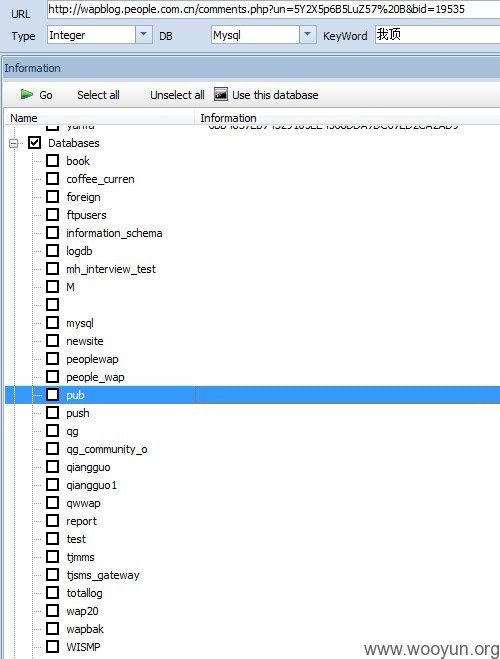Check the qg_community_o checkbox
This screenshot has height=659, width=500.
pos(53,448)
